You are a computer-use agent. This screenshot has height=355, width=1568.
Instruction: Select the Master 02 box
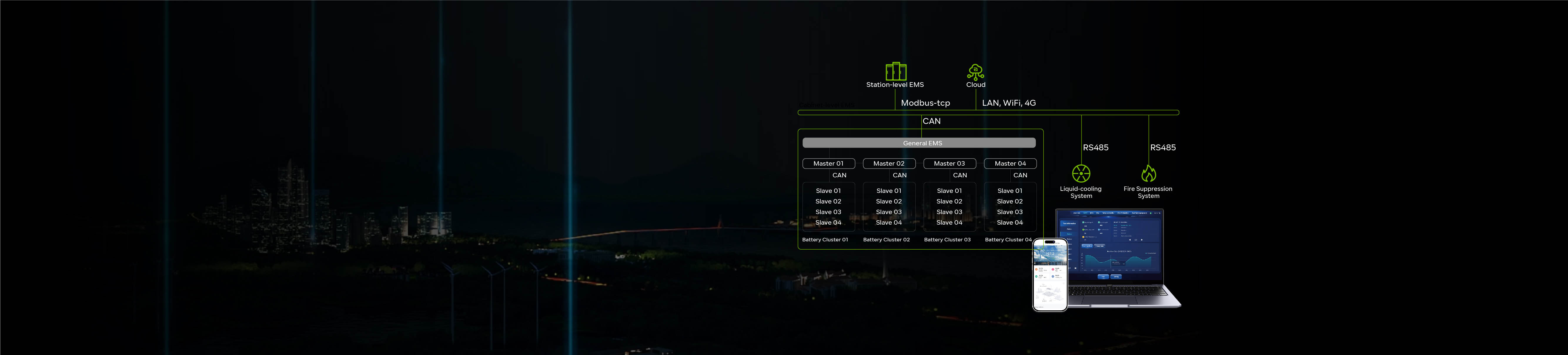pyautogui.click(x=889, y=164)
